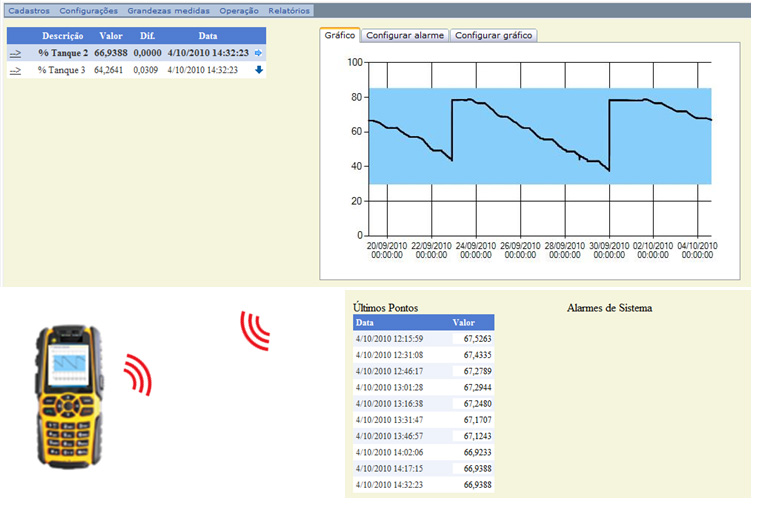757x508 pixels.
Task: Click the Data header in Últimos Pontos table
Action: [366, 323]
